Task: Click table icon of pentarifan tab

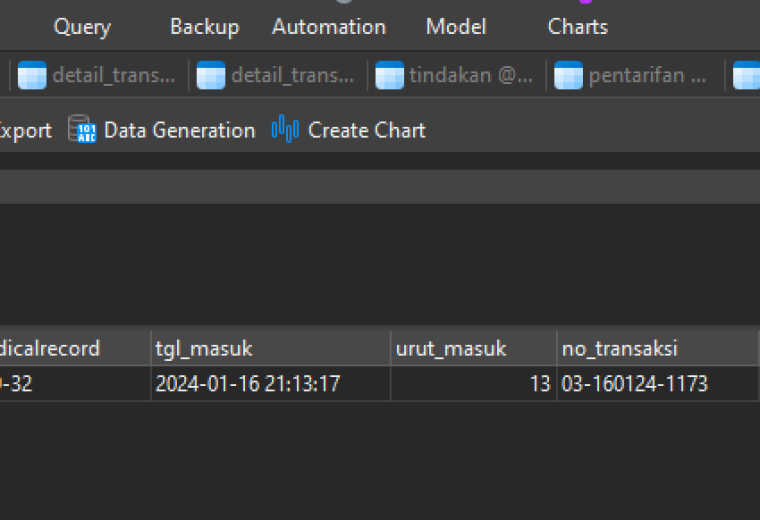Action: click(569, 75)
